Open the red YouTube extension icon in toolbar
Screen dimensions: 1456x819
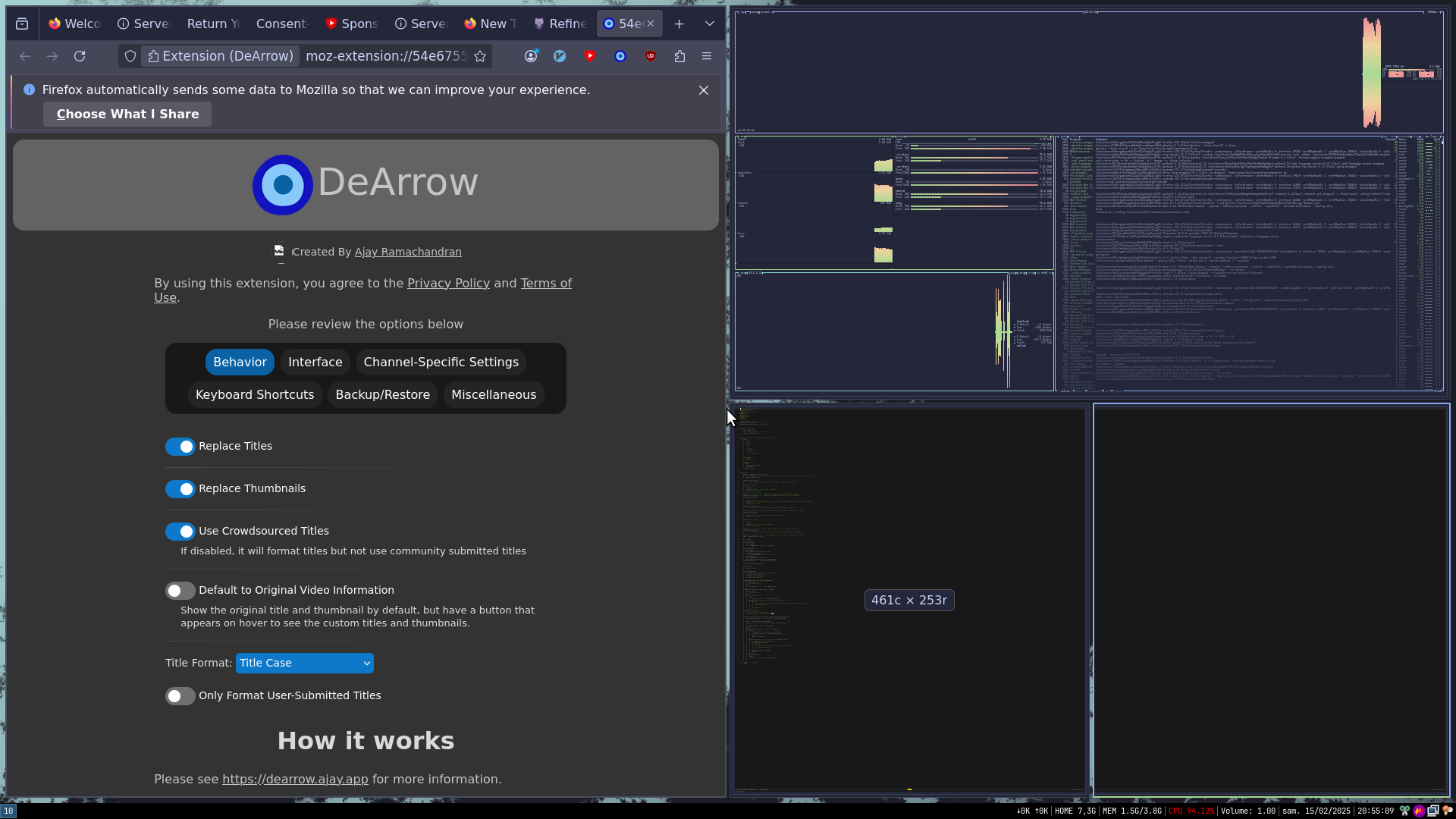pyautogui.click(x=590, y=56)
